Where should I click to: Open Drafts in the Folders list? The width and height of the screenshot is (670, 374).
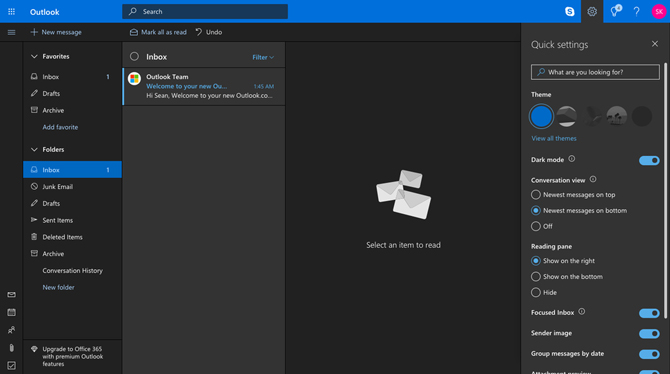pos(72,203)
